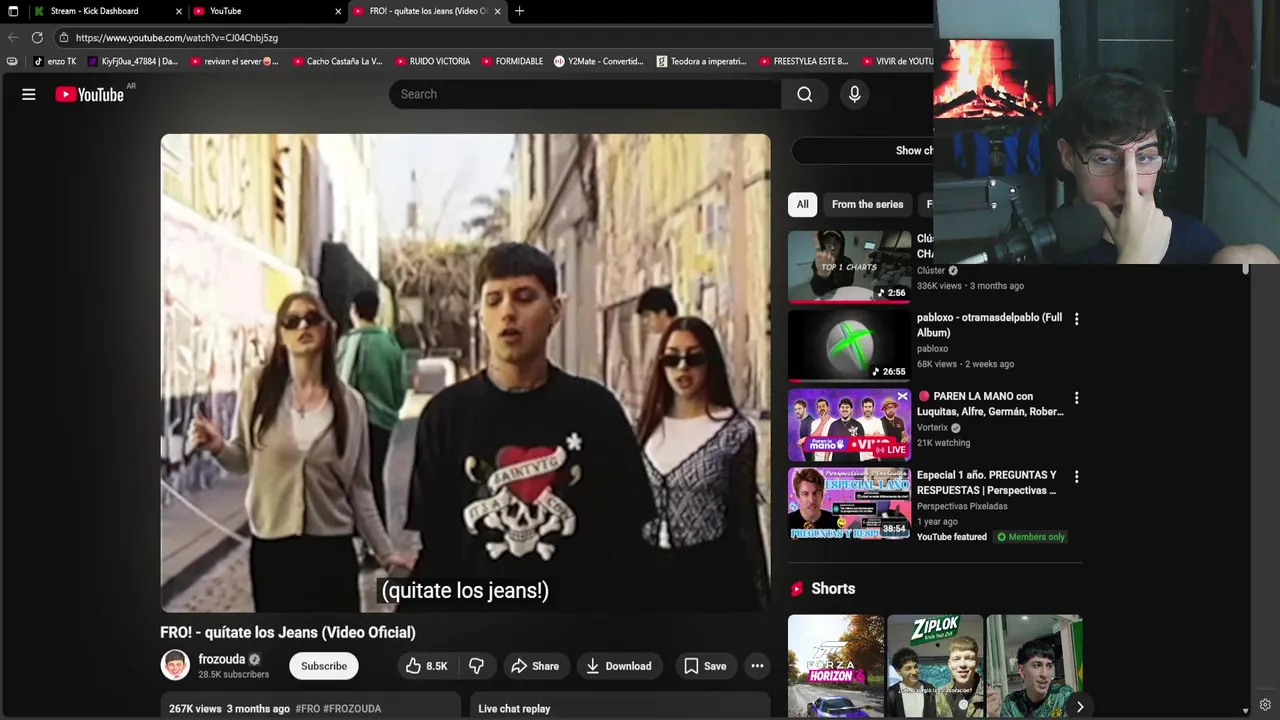Open Especial 1 año video thumbnail

pos(849,503)
